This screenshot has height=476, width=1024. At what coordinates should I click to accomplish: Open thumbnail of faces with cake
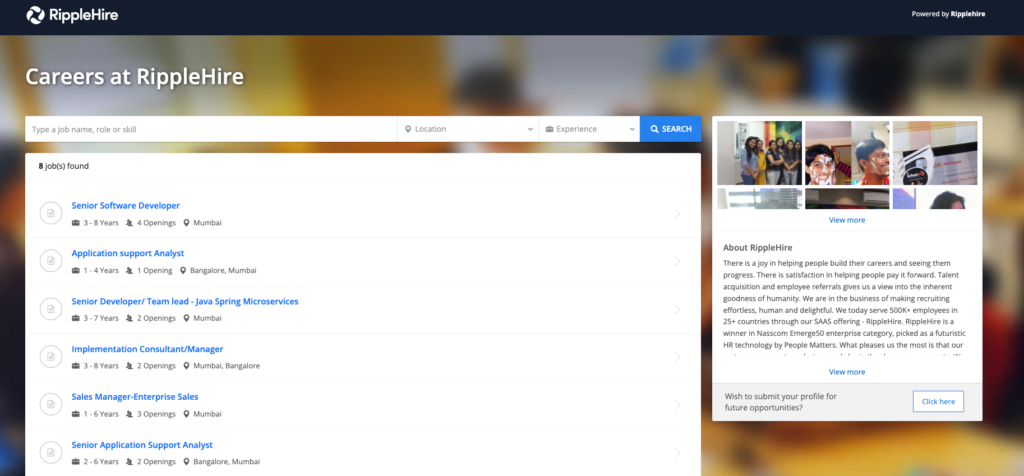click(x=847, y=153)
